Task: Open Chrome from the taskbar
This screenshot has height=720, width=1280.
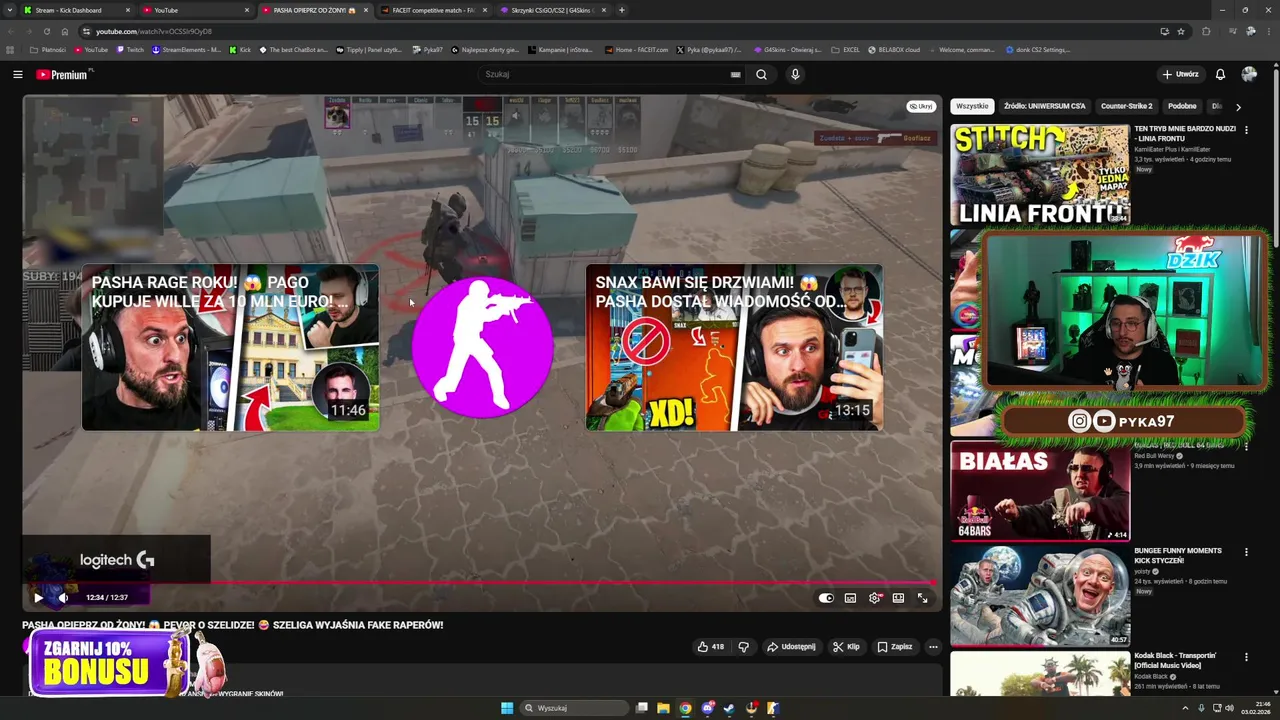Action: [685, 708]
